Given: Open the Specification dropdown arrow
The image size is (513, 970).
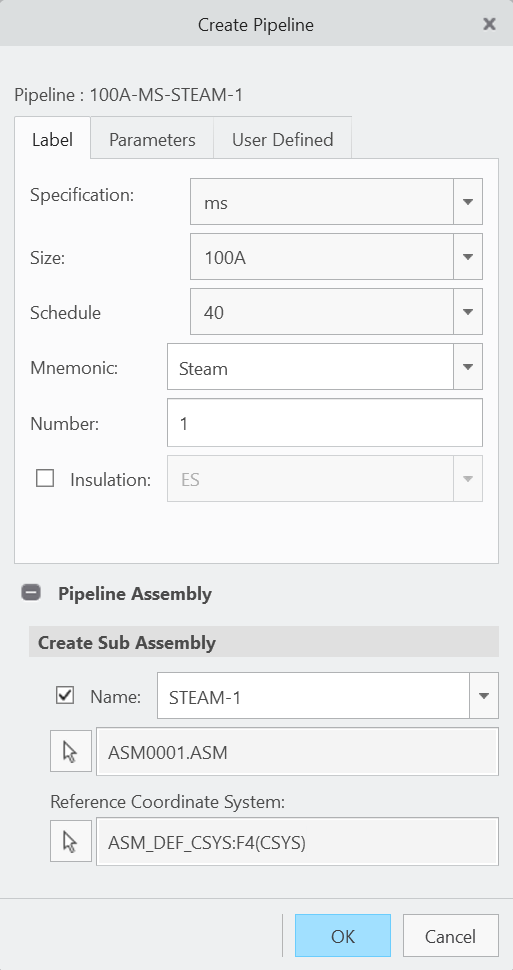Looking at the screenshot, I should coord(468,202).
